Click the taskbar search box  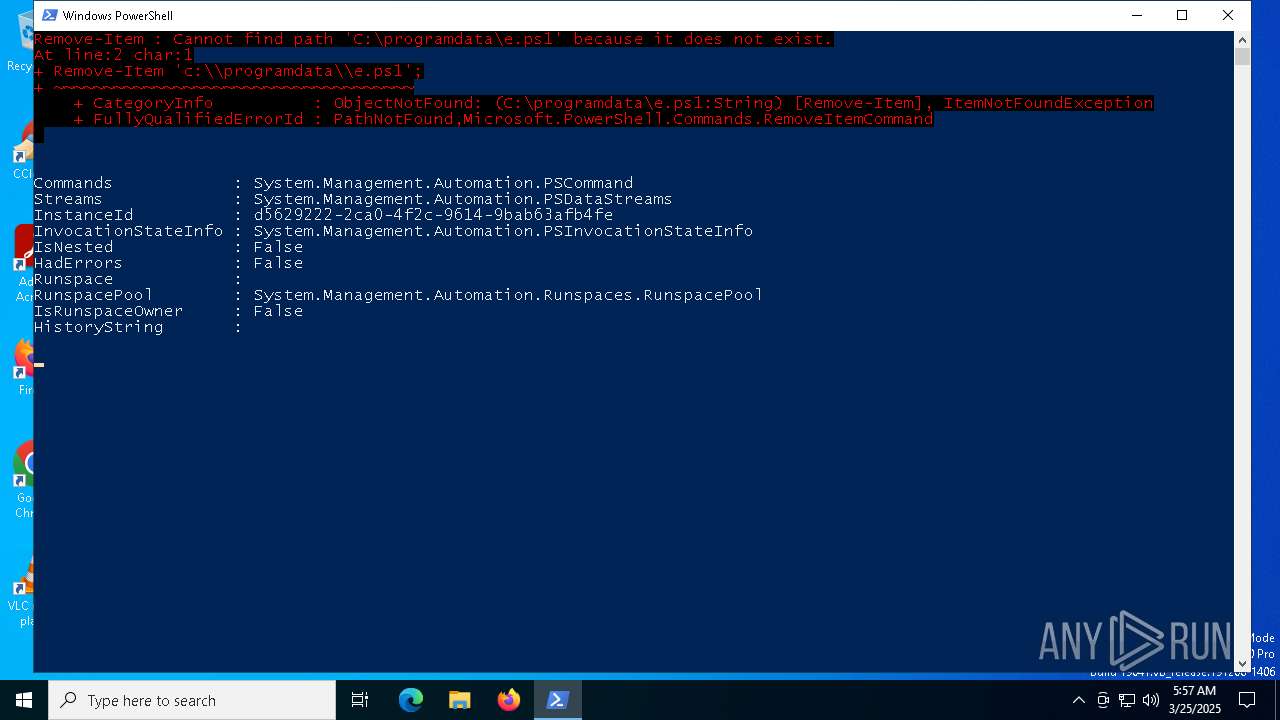pyautogui.click(x=192, y=700)
